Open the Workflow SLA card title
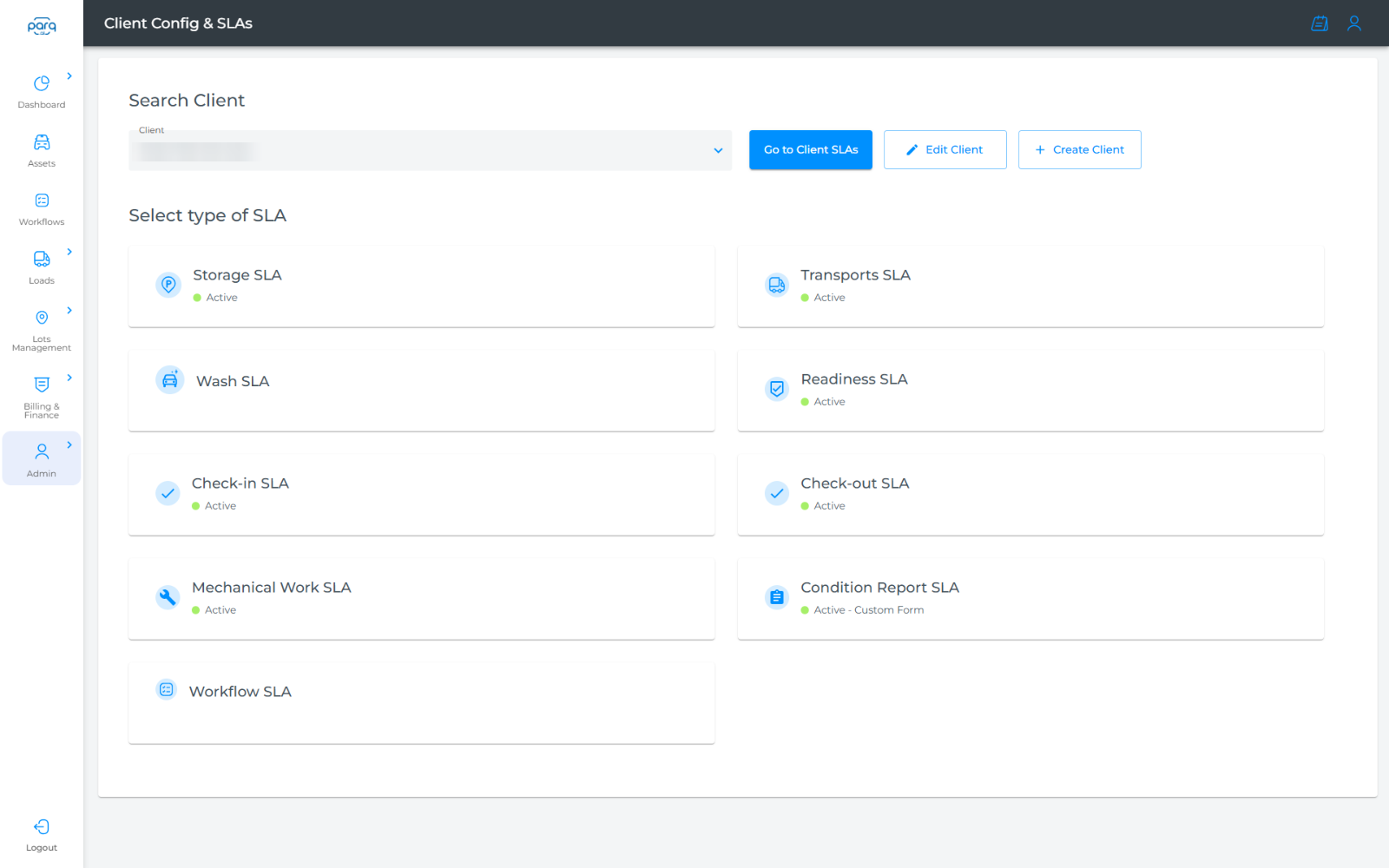Viewport: 1389px width, 868px height. pyautogui.click(x=240, y=692)
